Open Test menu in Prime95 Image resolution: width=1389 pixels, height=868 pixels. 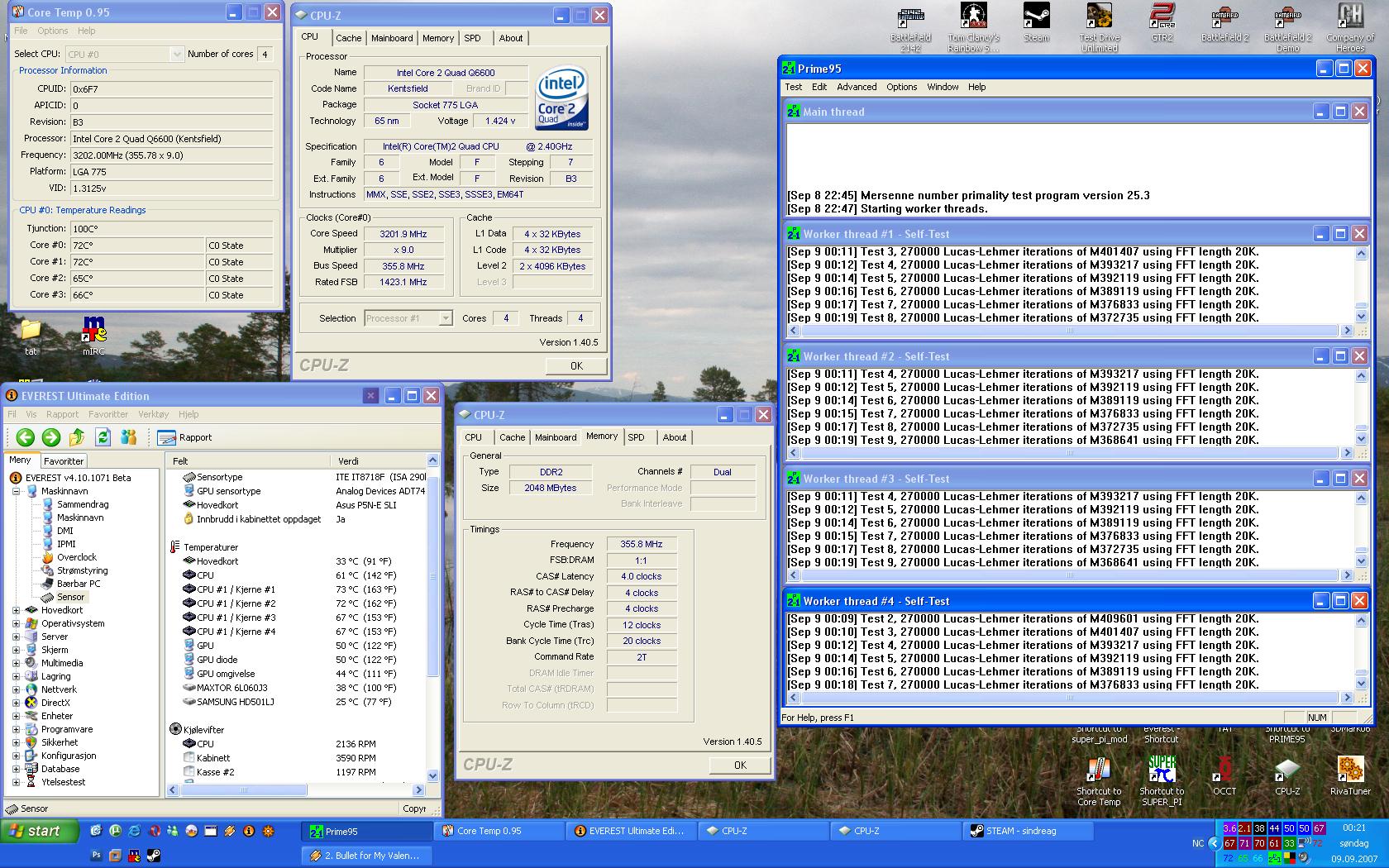point(793,87)
